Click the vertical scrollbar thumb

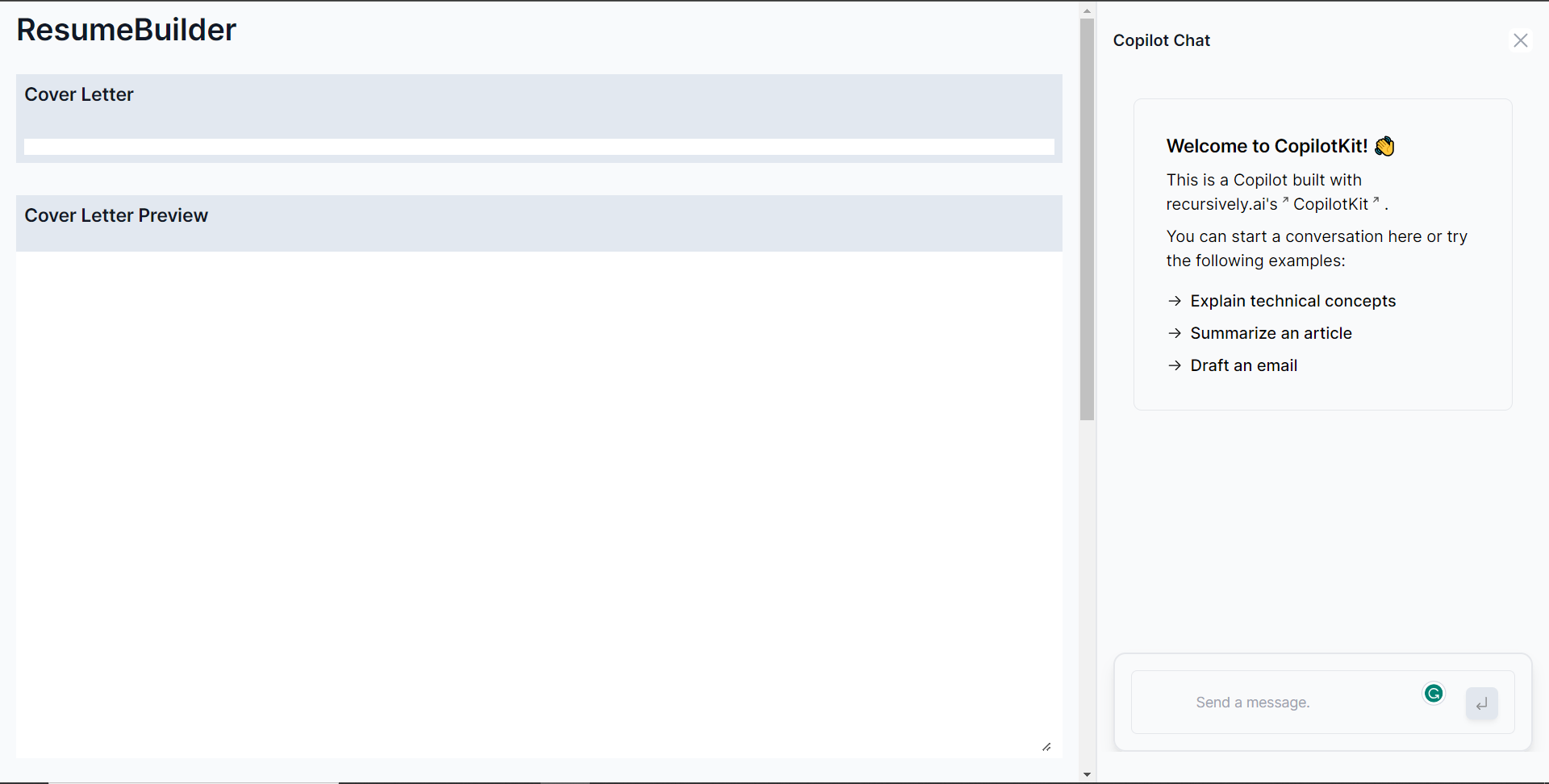click(x=1087, y=219)
